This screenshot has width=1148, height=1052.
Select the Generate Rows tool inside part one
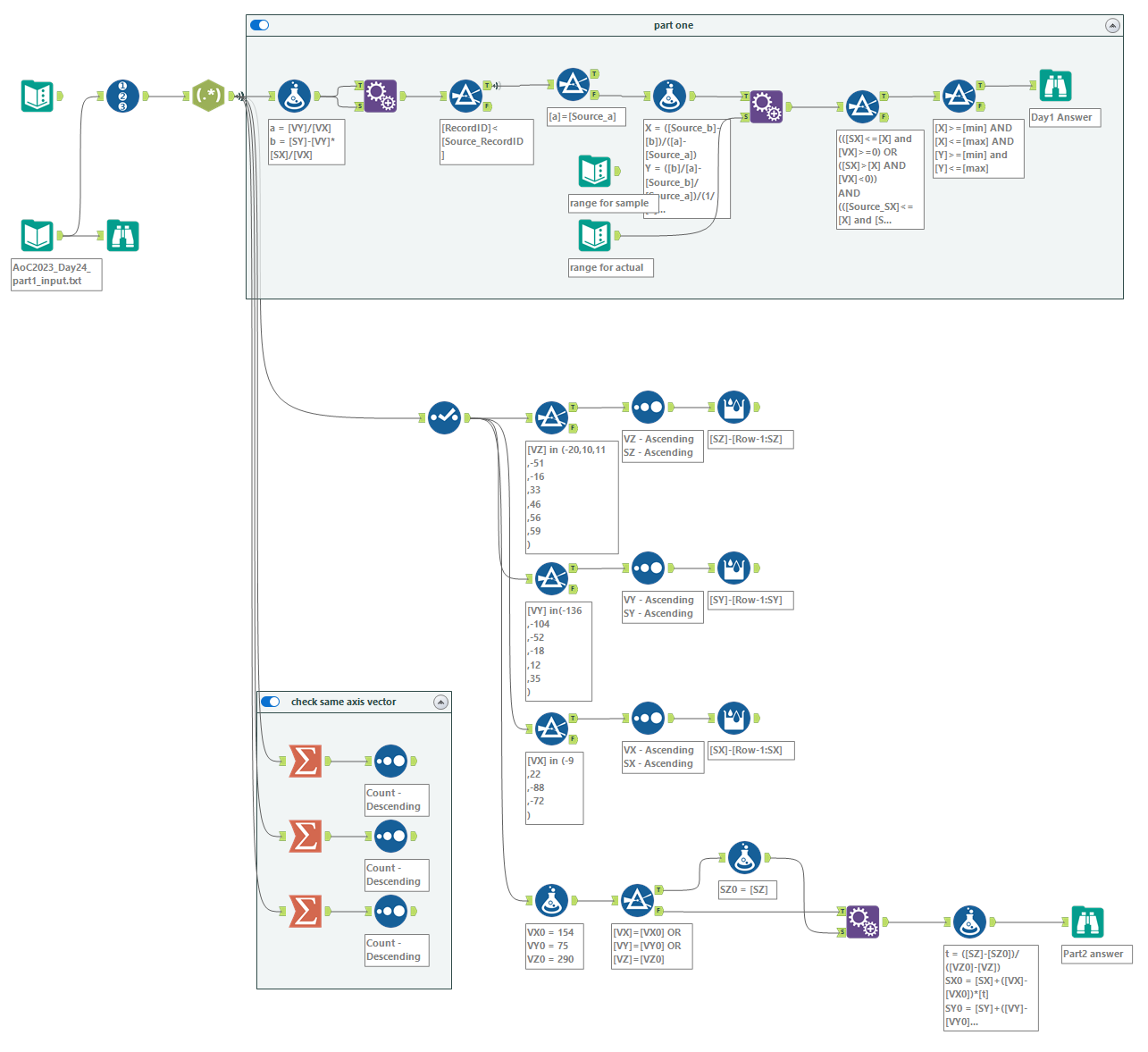point(381,96)
